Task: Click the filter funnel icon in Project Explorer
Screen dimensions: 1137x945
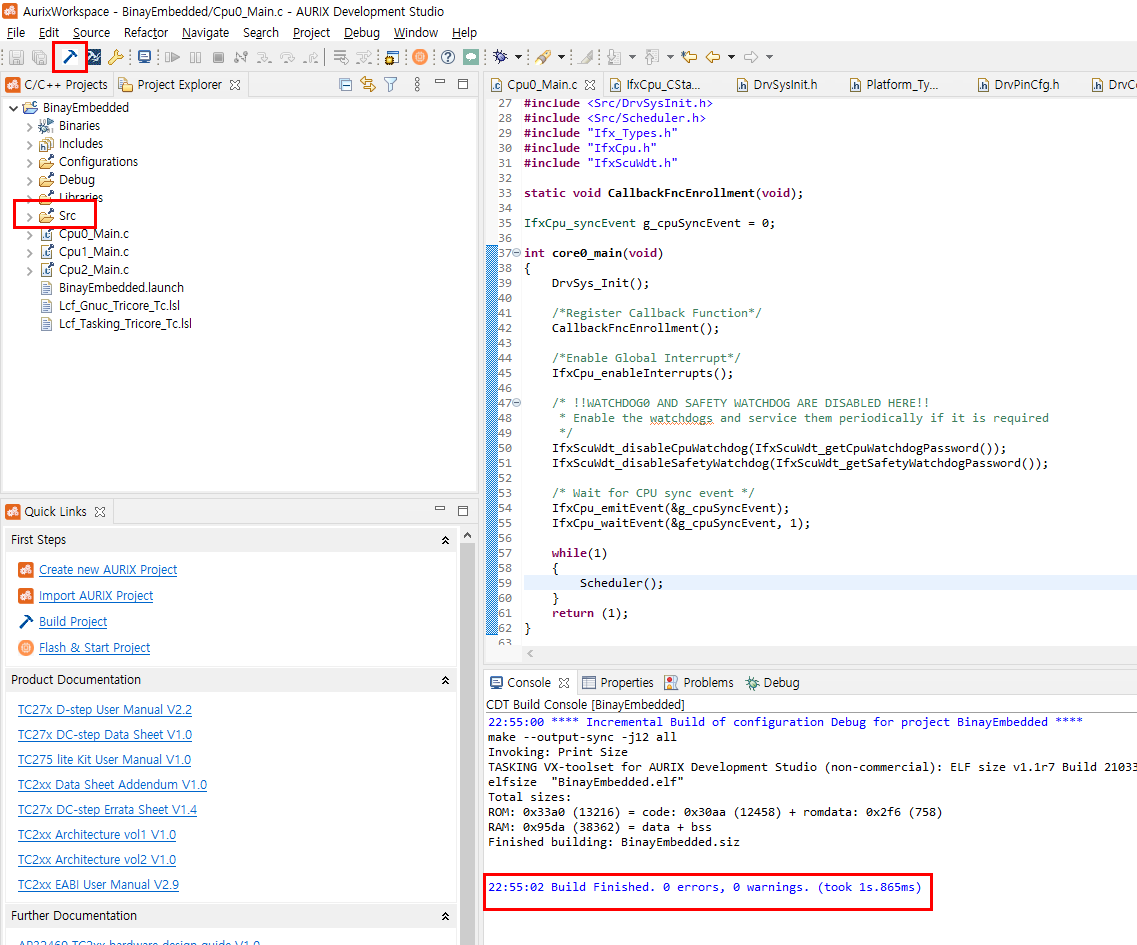Action: pos(391,85)
